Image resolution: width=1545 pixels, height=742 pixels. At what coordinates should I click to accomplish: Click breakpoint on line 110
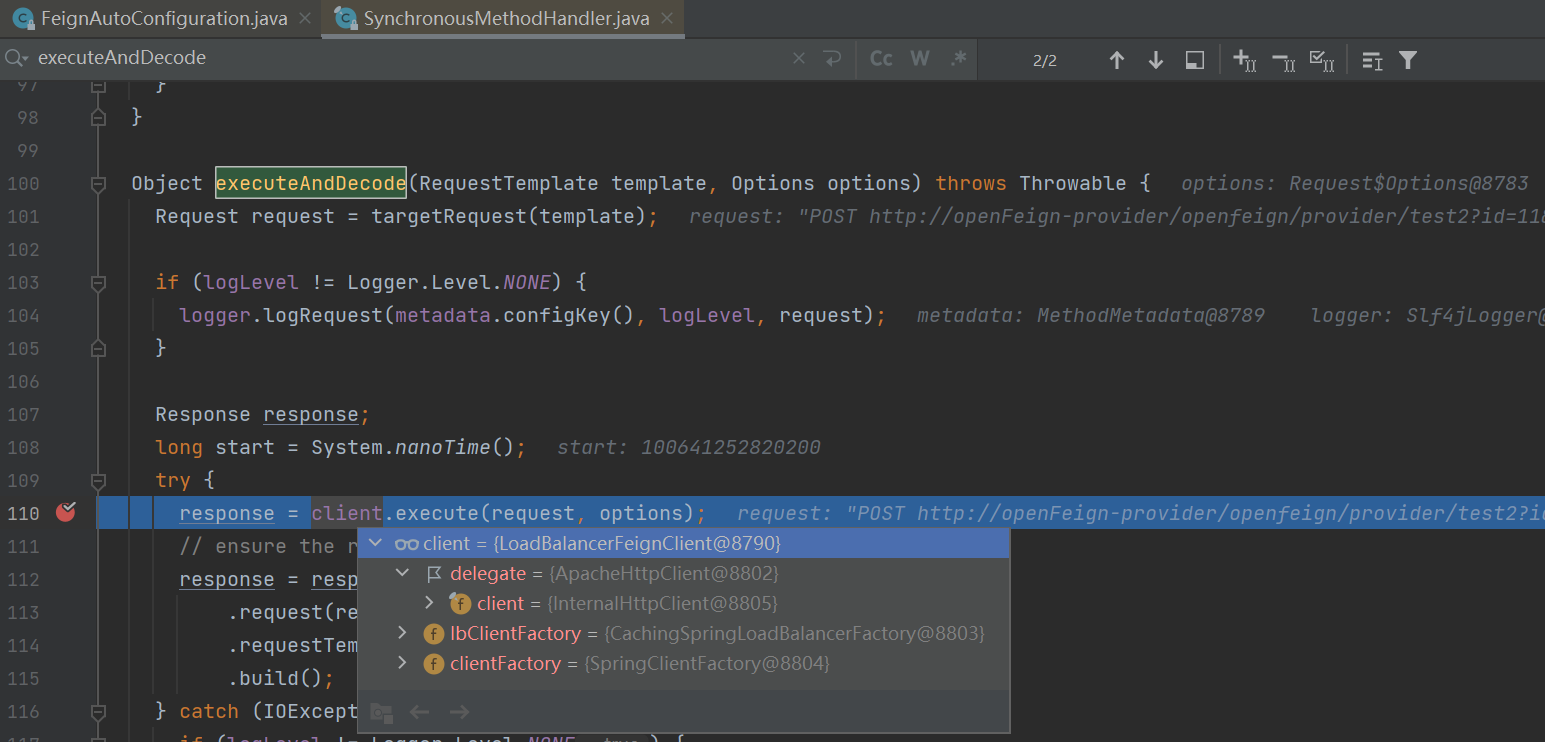(x=66, y=513)
